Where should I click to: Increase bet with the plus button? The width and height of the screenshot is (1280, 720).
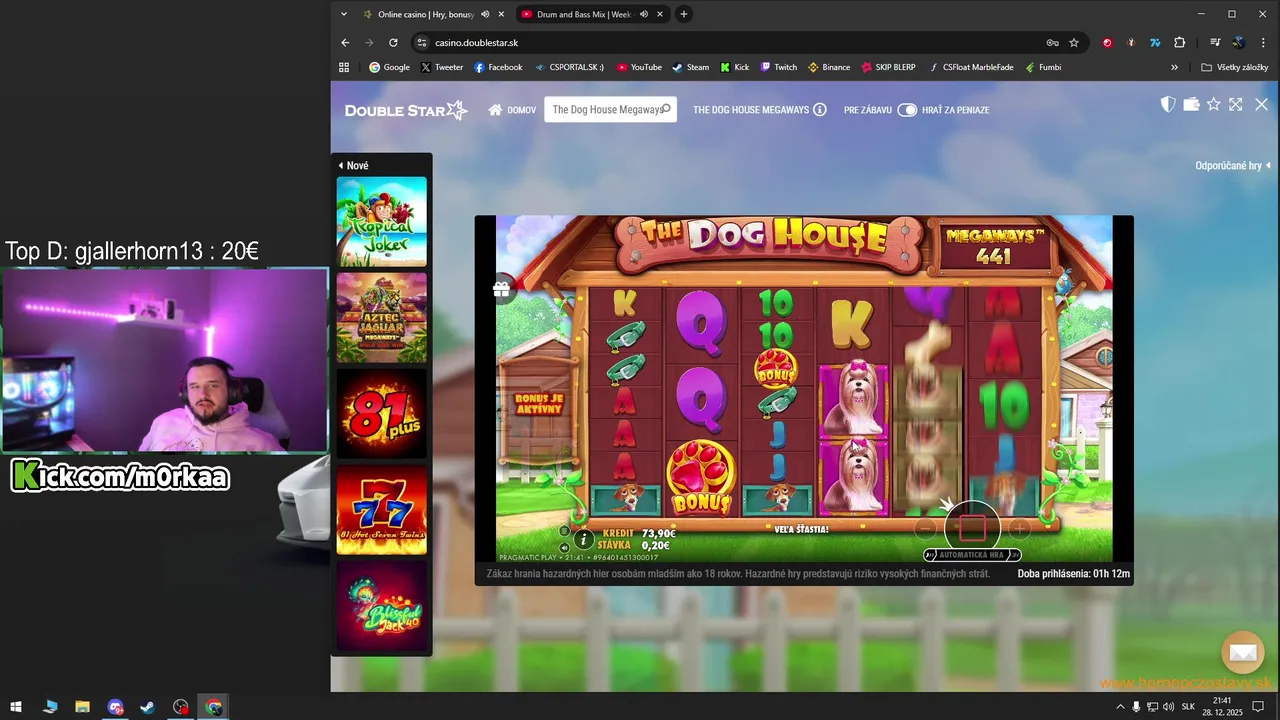coord(1018,528)
